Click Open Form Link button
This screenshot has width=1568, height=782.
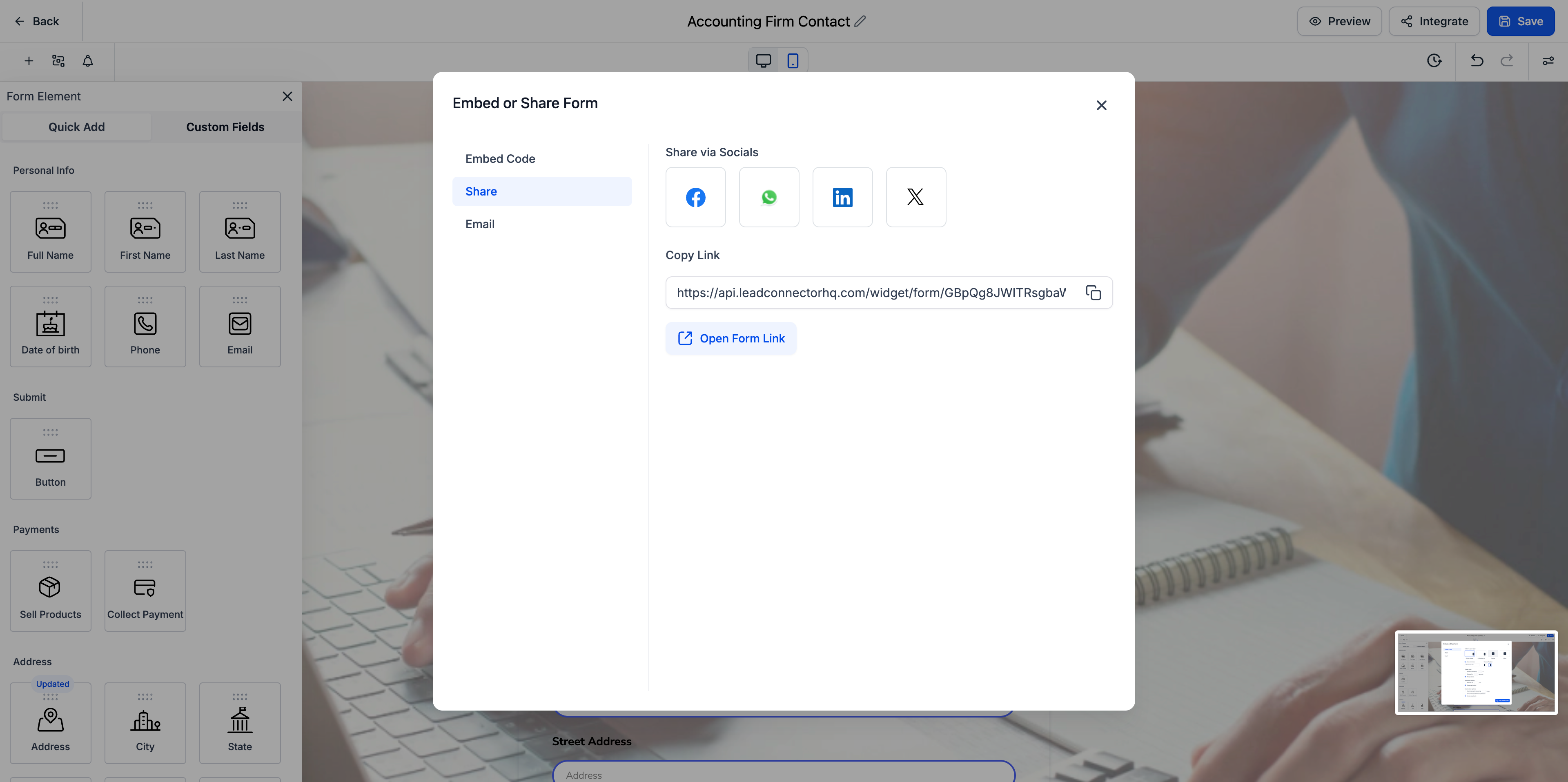pos(731,338)
